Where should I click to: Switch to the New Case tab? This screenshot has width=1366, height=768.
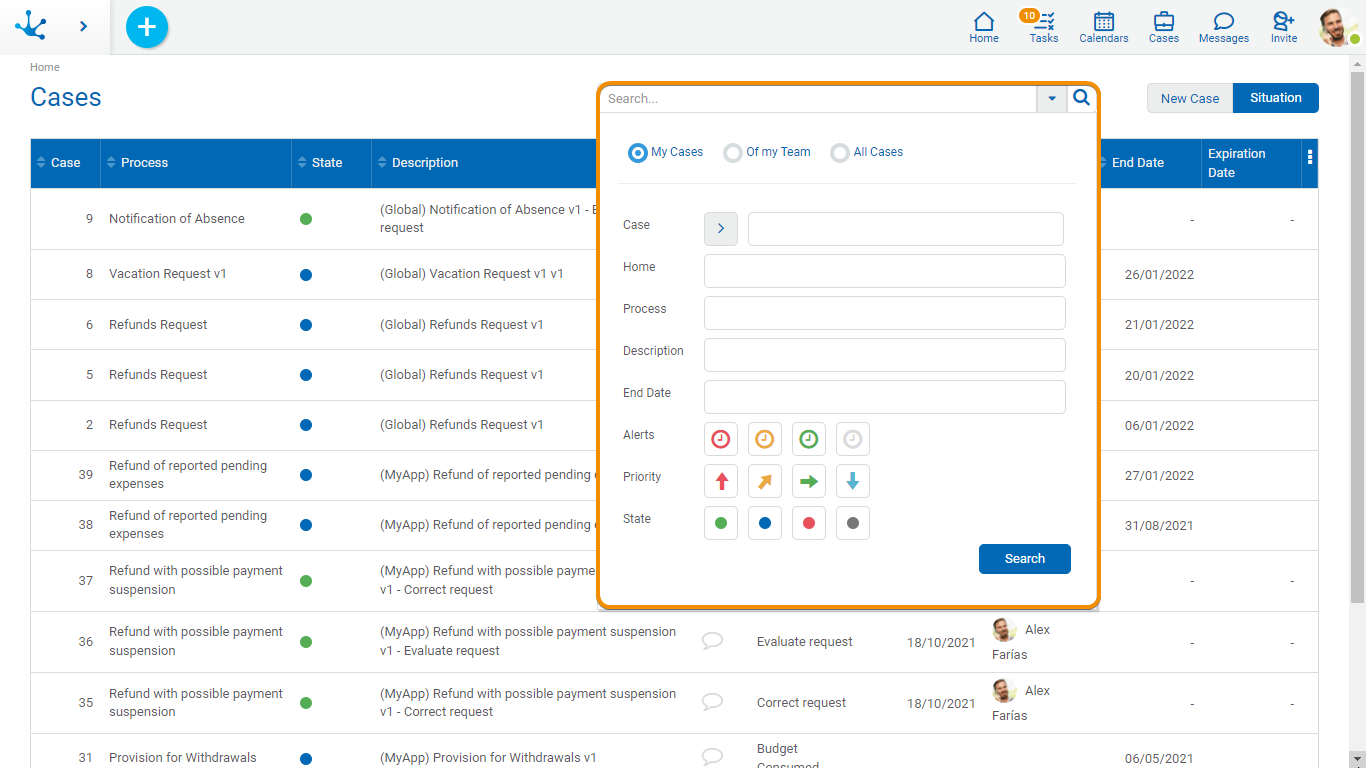coord(1189,98)
